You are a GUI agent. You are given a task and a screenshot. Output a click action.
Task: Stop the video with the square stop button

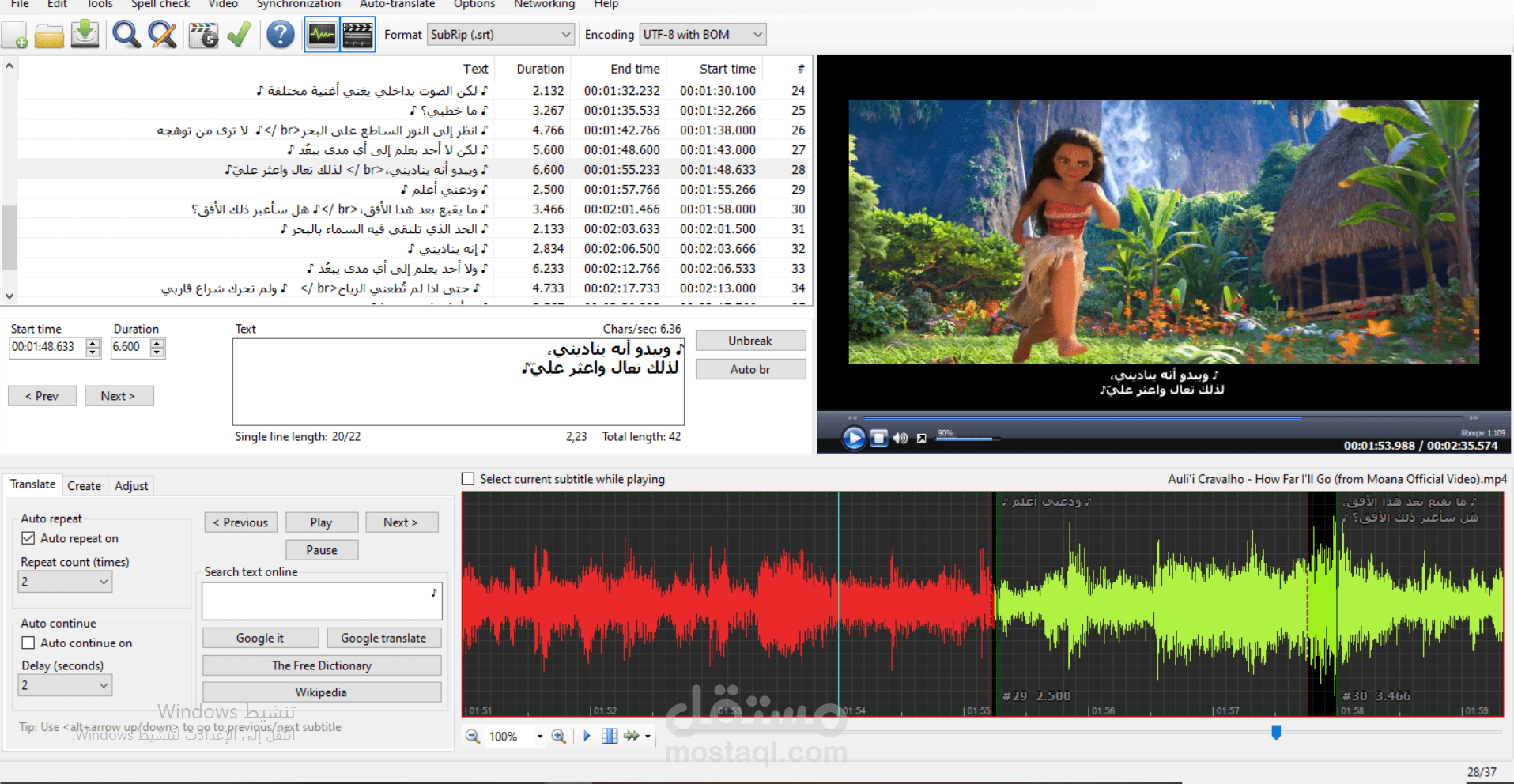point(878,438)
